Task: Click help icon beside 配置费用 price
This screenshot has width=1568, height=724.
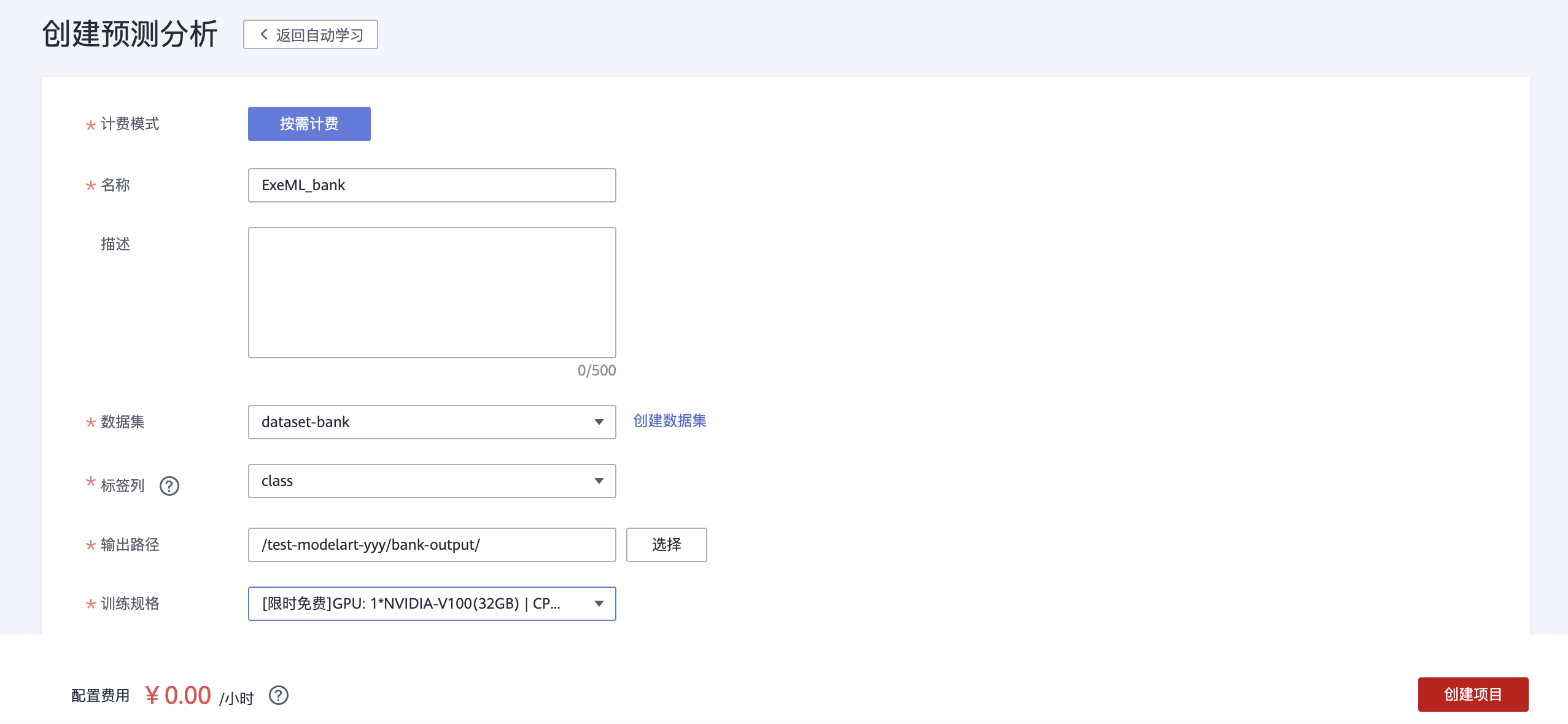Action: click(278, 695)
